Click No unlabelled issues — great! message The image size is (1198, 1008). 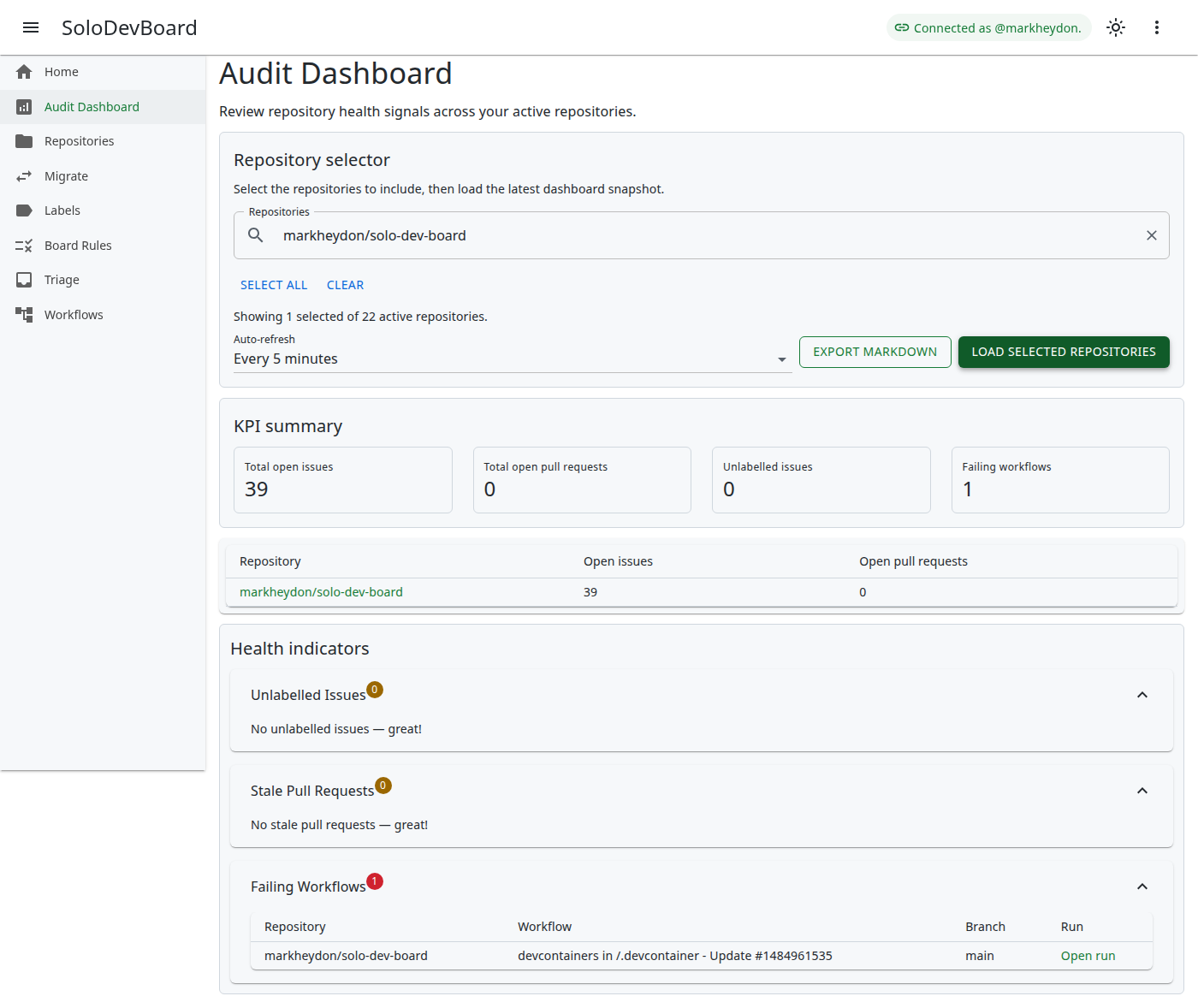(336, 729)
